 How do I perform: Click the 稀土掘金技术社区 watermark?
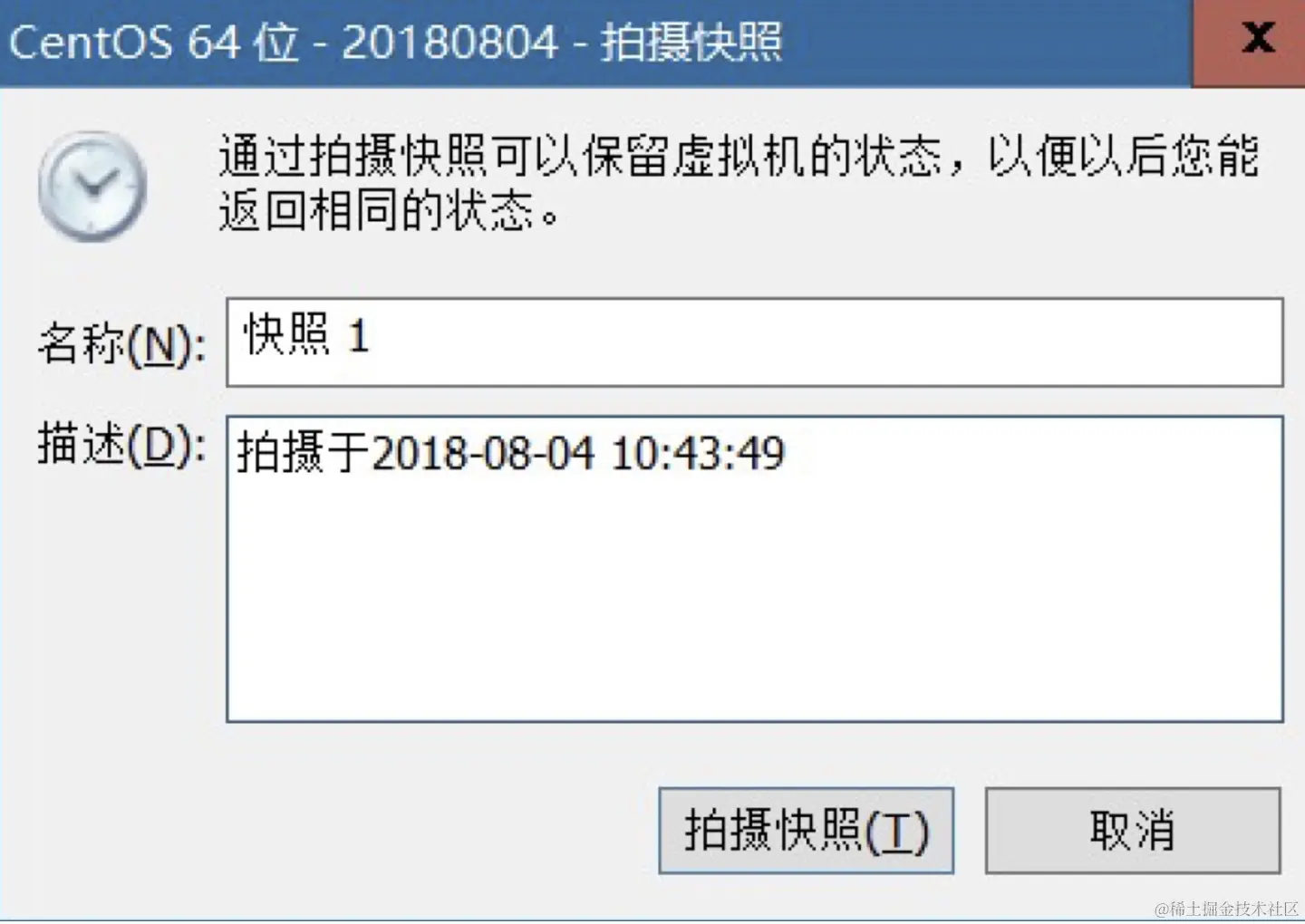[x=1226, y=909]
